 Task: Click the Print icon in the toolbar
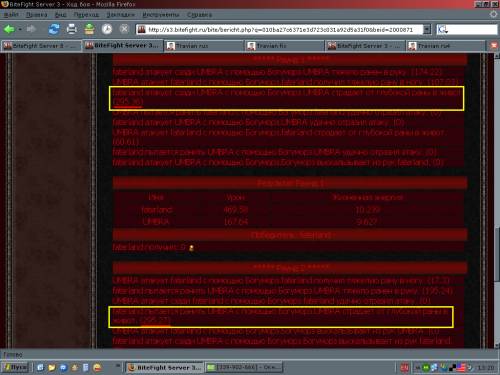(71, 29)
